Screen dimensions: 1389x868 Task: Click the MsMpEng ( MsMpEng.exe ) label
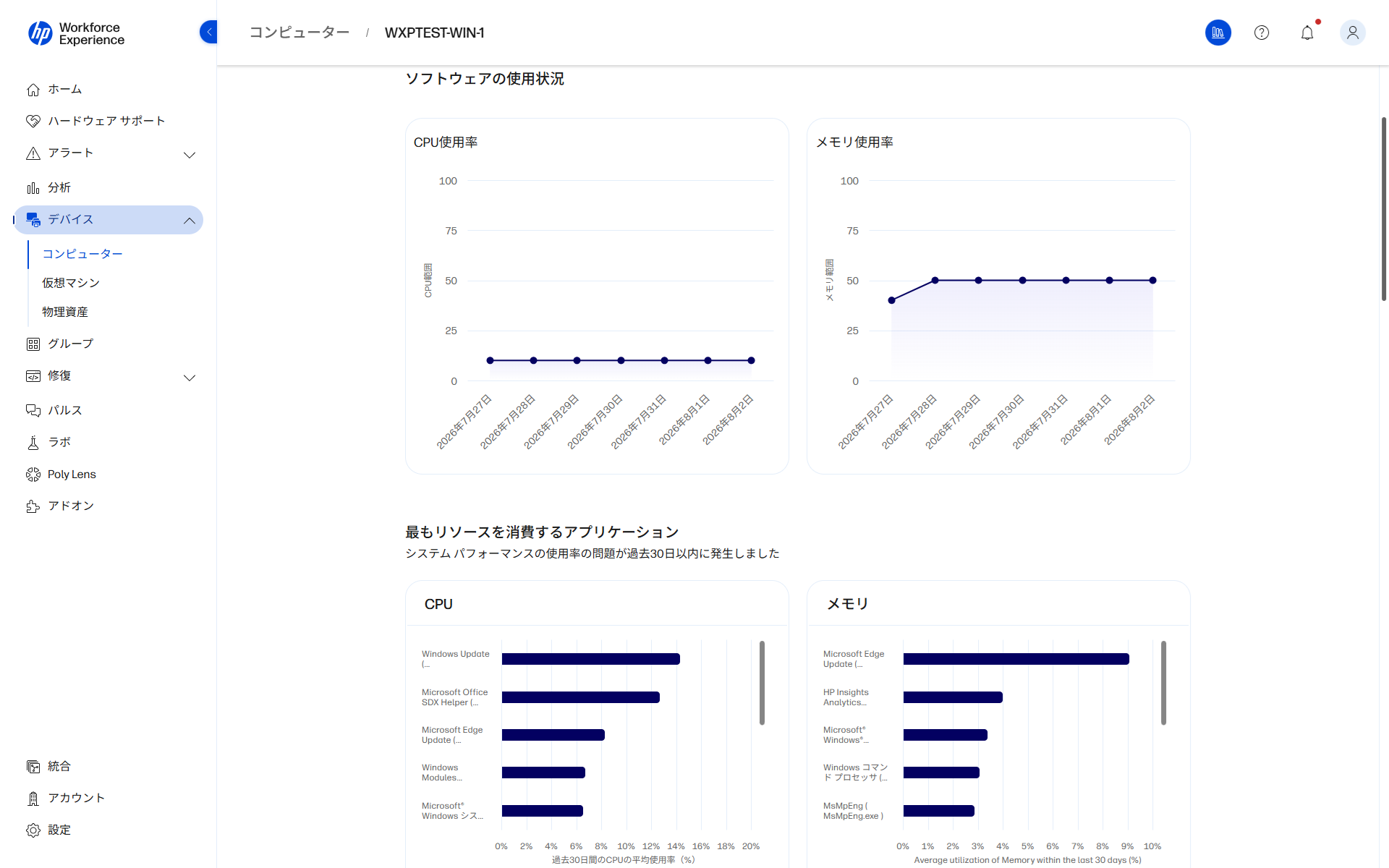pos(853,811)
